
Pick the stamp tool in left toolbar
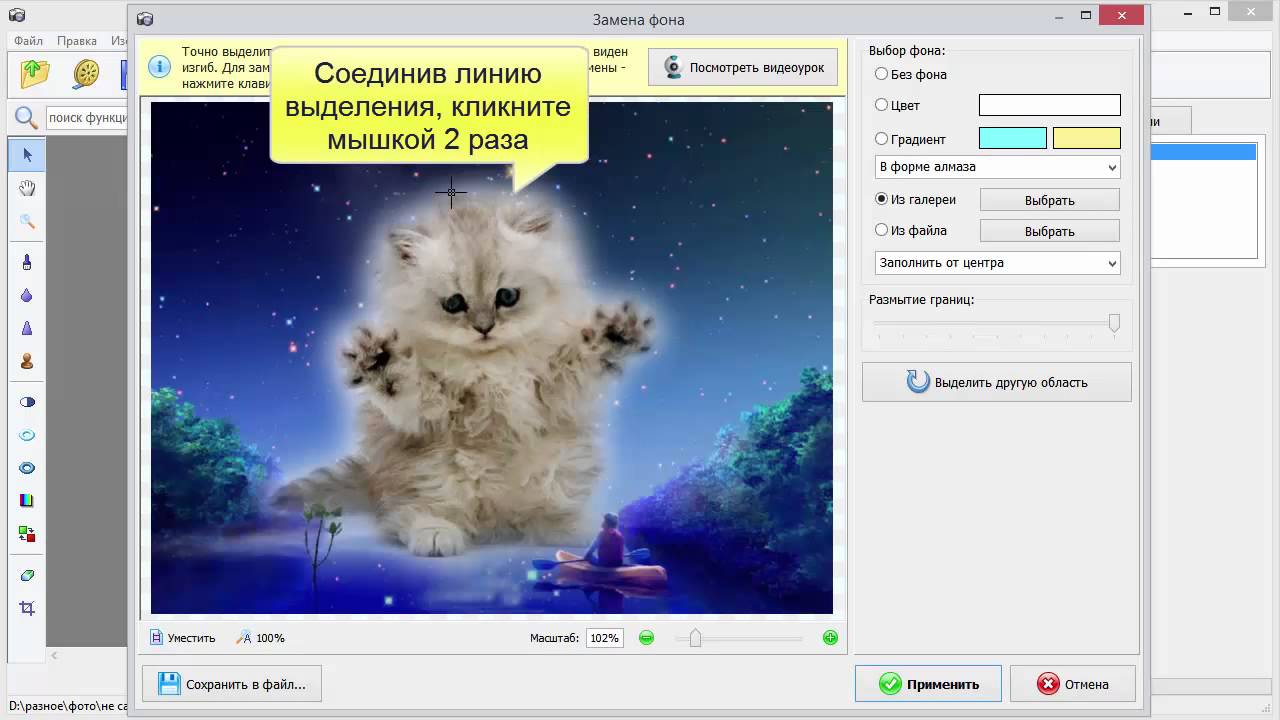coord(27,362)
